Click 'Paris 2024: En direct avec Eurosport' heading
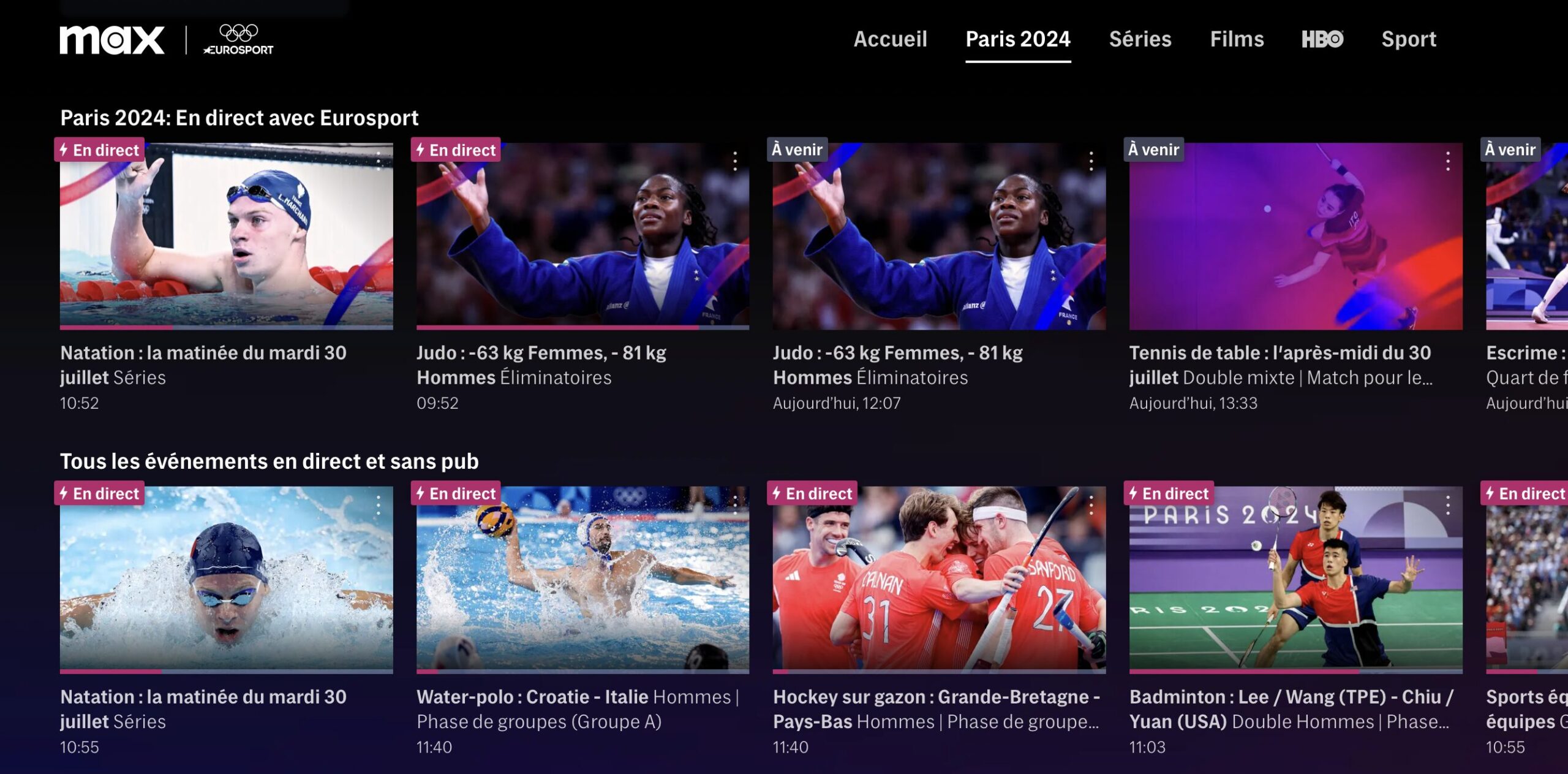1568x774 pixels. click(x=239, y=118)
